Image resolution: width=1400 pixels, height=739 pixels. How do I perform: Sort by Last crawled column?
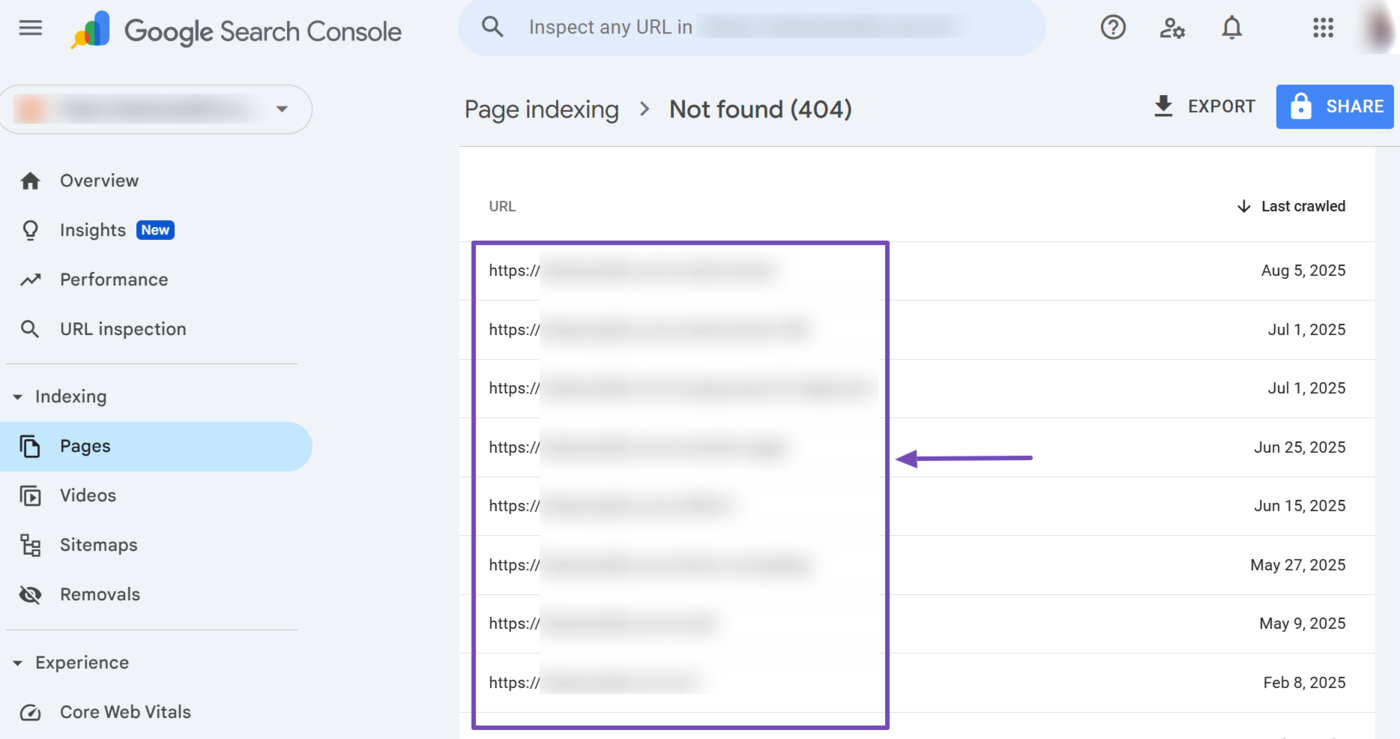click(x=1292, y=206)
